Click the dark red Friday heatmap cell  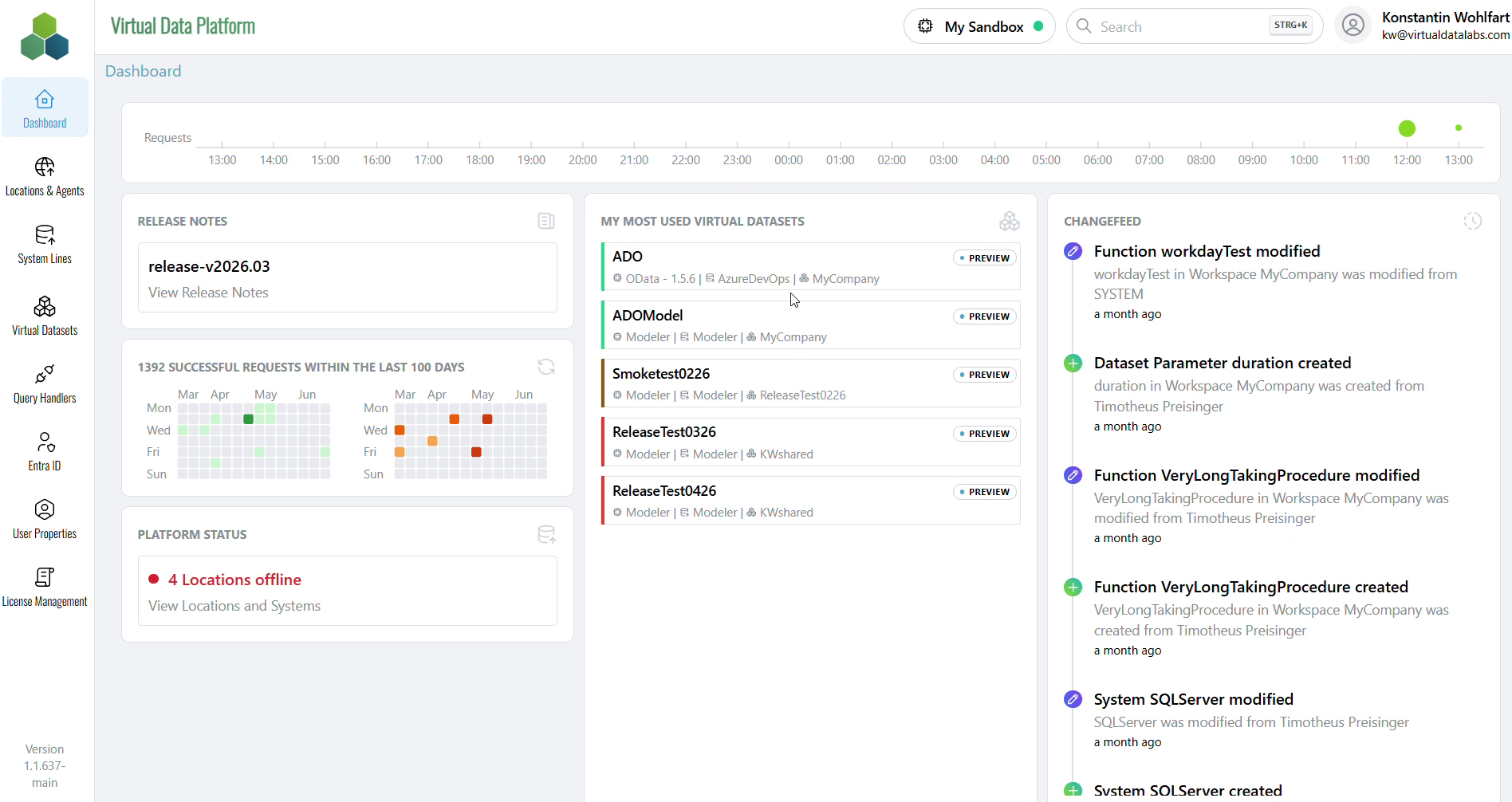(476, 452)
